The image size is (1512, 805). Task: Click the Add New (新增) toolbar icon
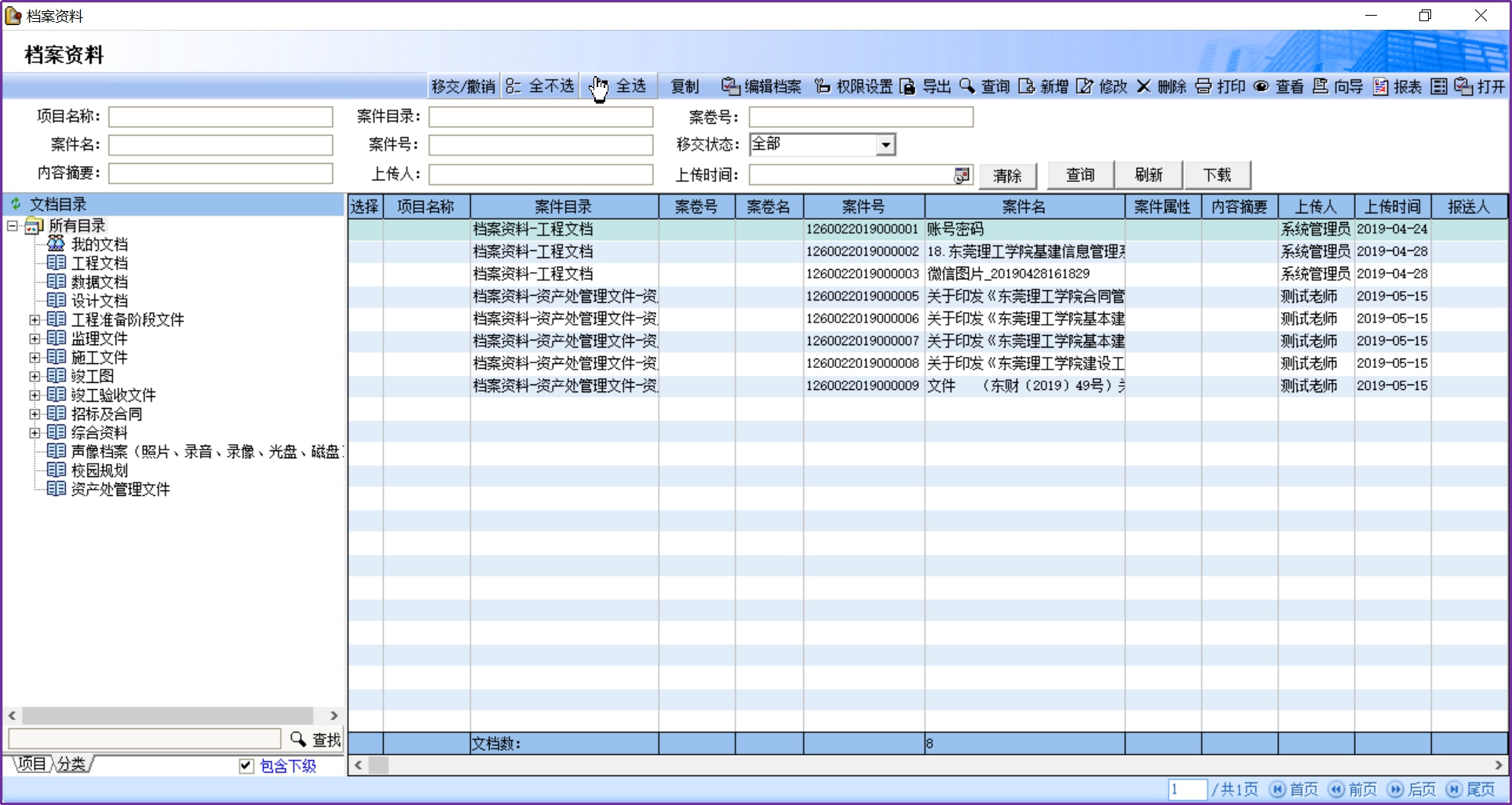(x=1026, y=86)
